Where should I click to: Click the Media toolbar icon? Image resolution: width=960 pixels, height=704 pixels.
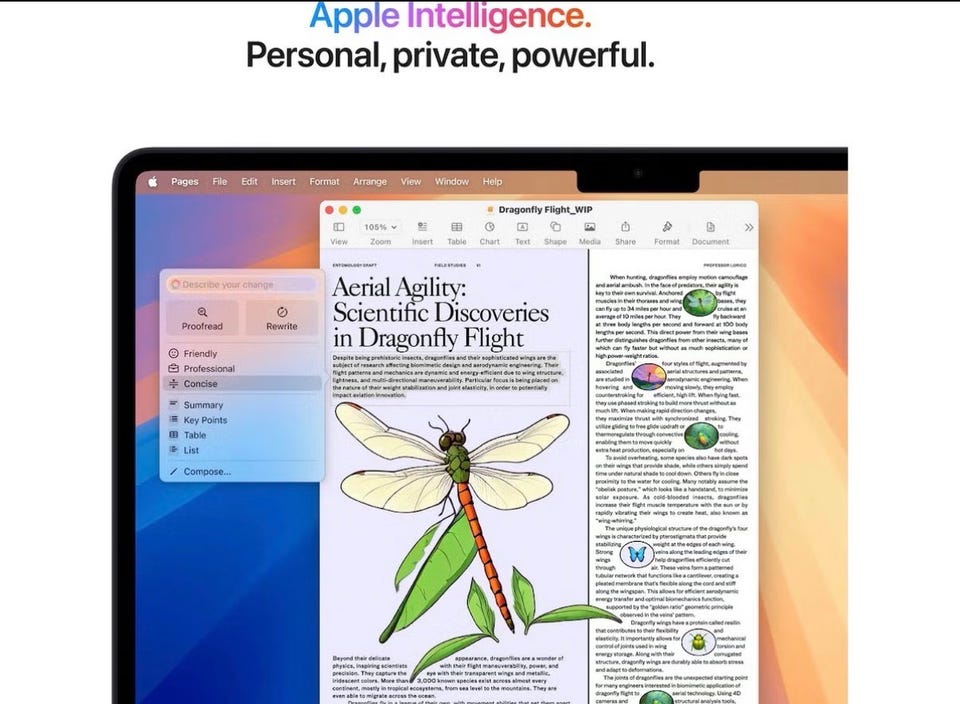pyautogui.click(x=590, y=227)
